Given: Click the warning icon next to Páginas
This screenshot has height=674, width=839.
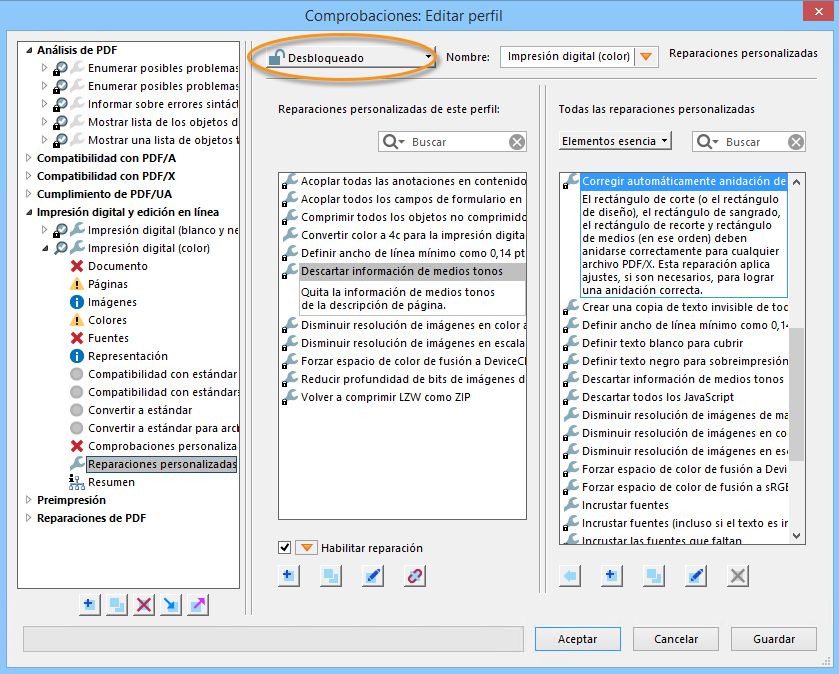Looking at the screenshot, I should (x=77, y=284).
